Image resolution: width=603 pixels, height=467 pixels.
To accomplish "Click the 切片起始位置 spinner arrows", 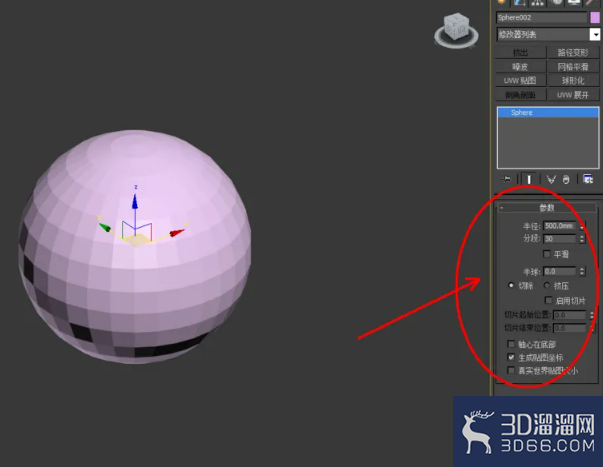I will [592, 315].
